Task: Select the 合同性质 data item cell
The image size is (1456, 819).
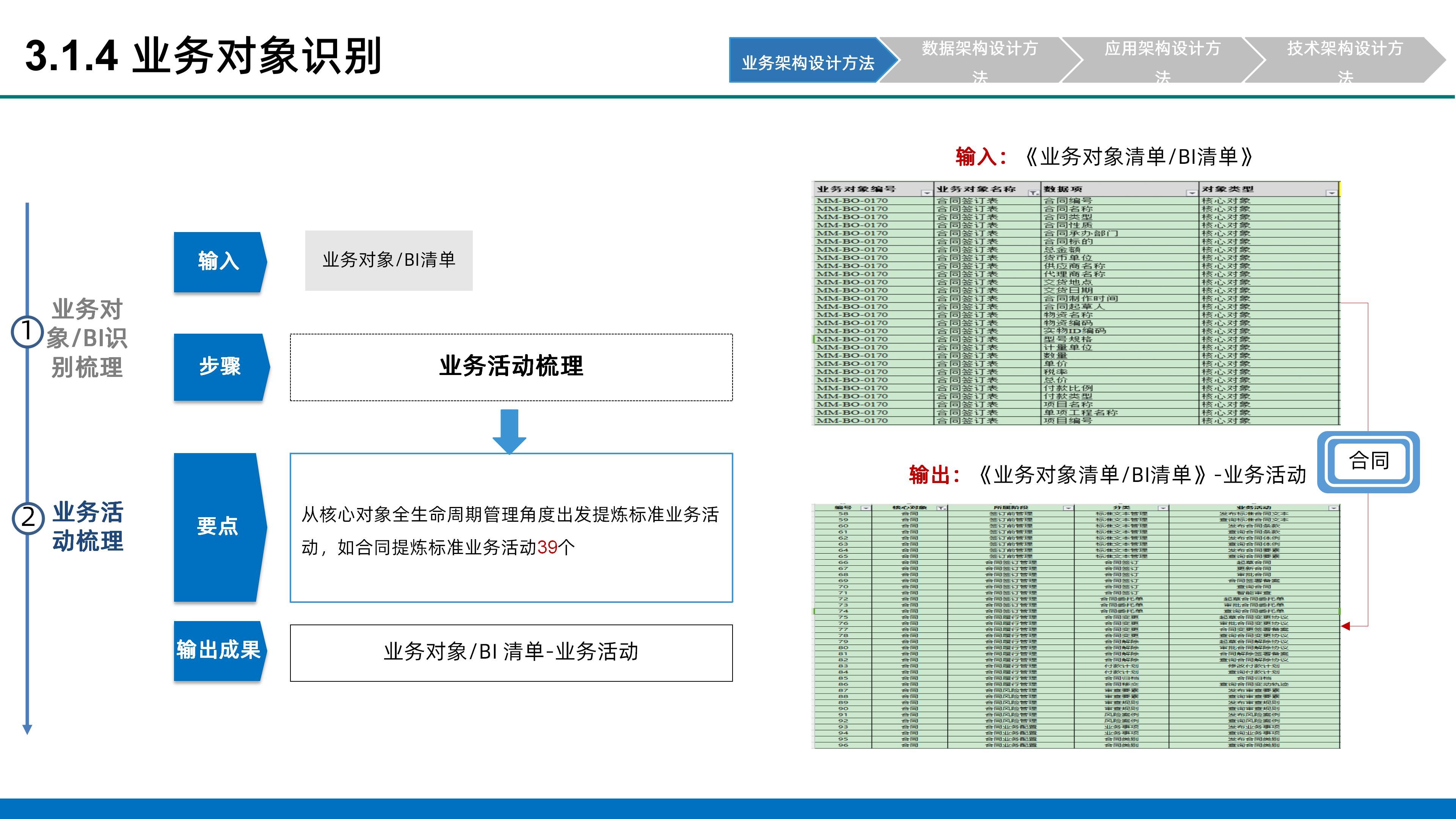Action: [1120, 225]
